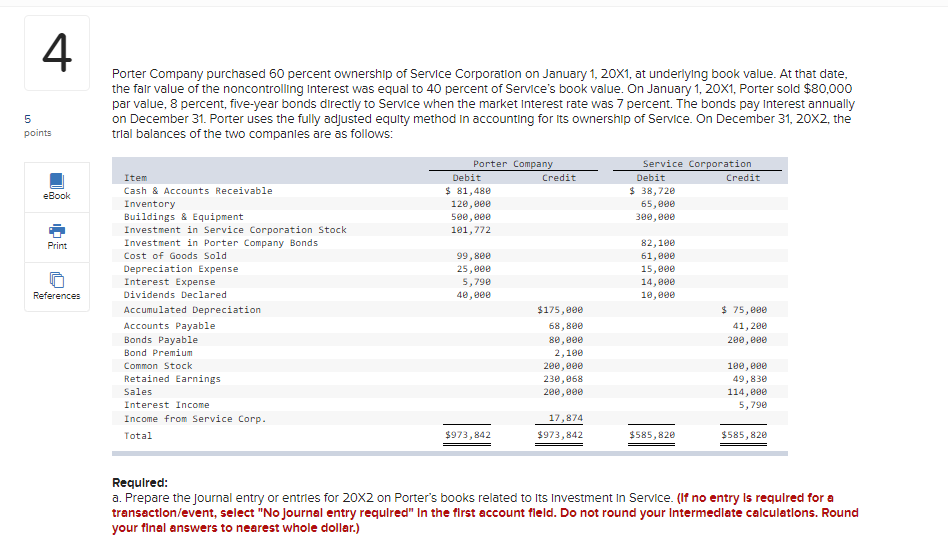
Task: Click the 'Bond Premium' row label
Action: [158, 353]
